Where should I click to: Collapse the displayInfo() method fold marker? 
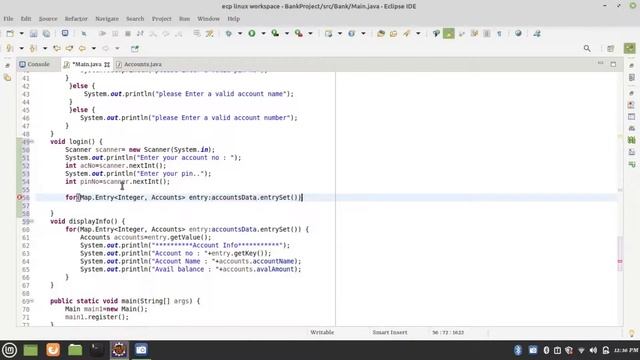pyautogui.click(x=32, y=221)
